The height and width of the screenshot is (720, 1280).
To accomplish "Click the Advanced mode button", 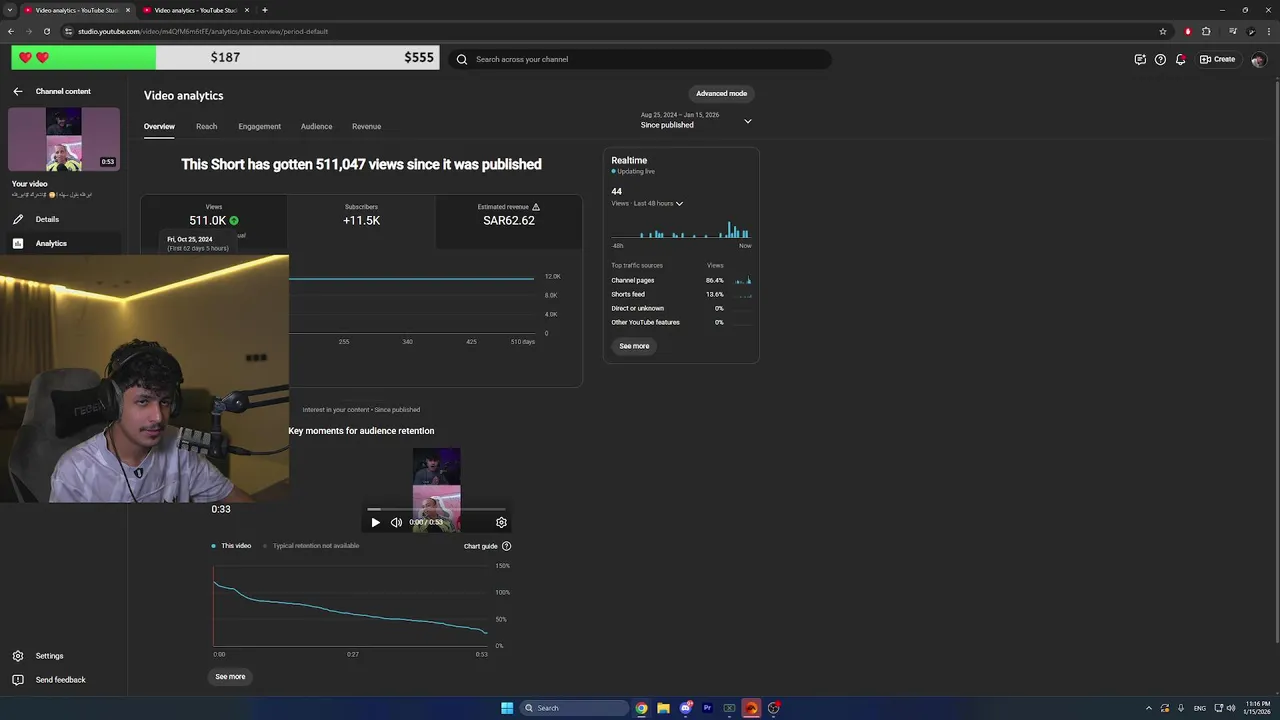I will pos(721,93).
